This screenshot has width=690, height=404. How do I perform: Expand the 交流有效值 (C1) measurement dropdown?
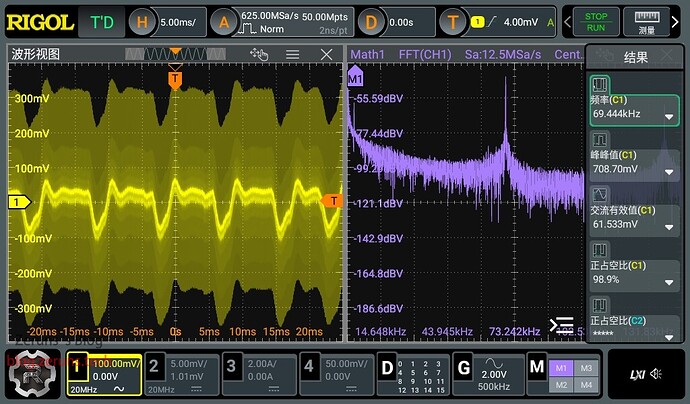click(x=669, y=224)
